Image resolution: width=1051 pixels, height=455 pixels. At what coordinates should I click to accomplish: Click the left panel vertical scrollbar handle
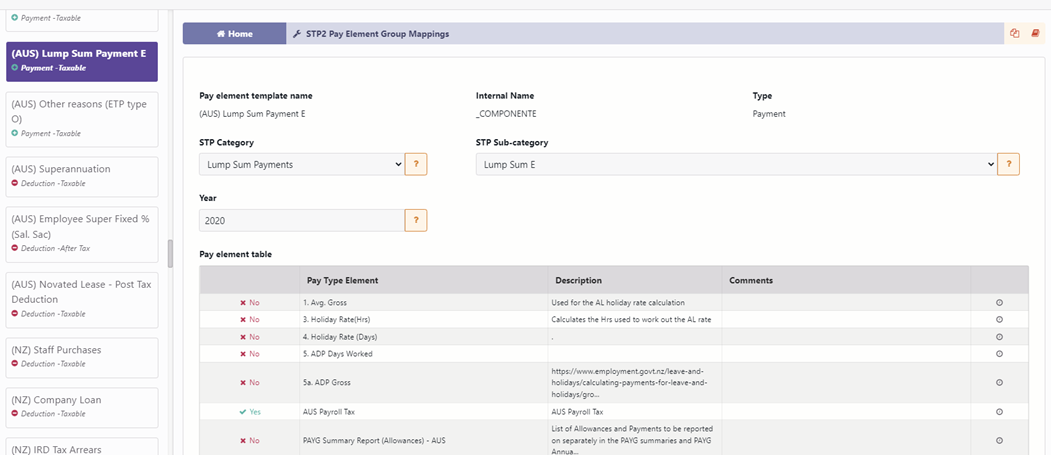170,254
